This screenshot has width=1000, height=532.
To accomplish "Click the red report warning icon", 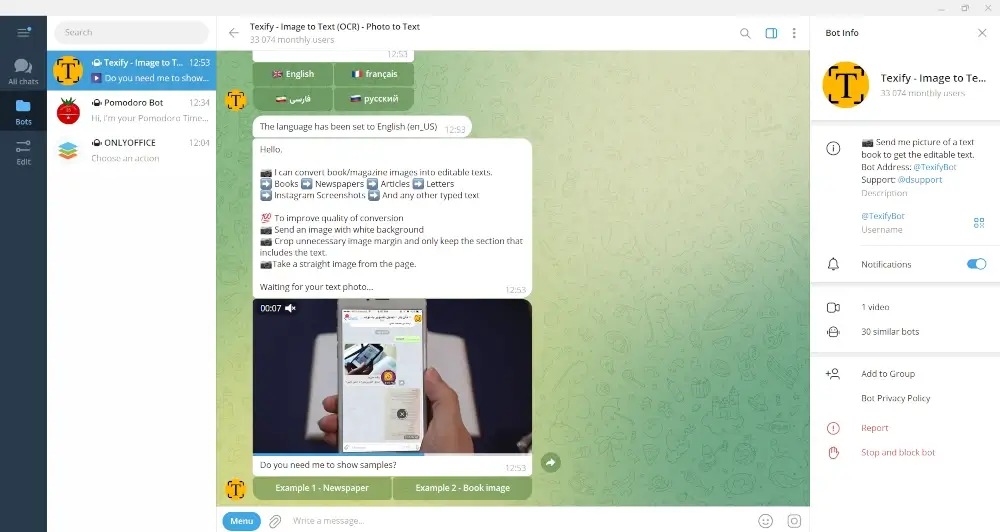I will click(833, 428).
